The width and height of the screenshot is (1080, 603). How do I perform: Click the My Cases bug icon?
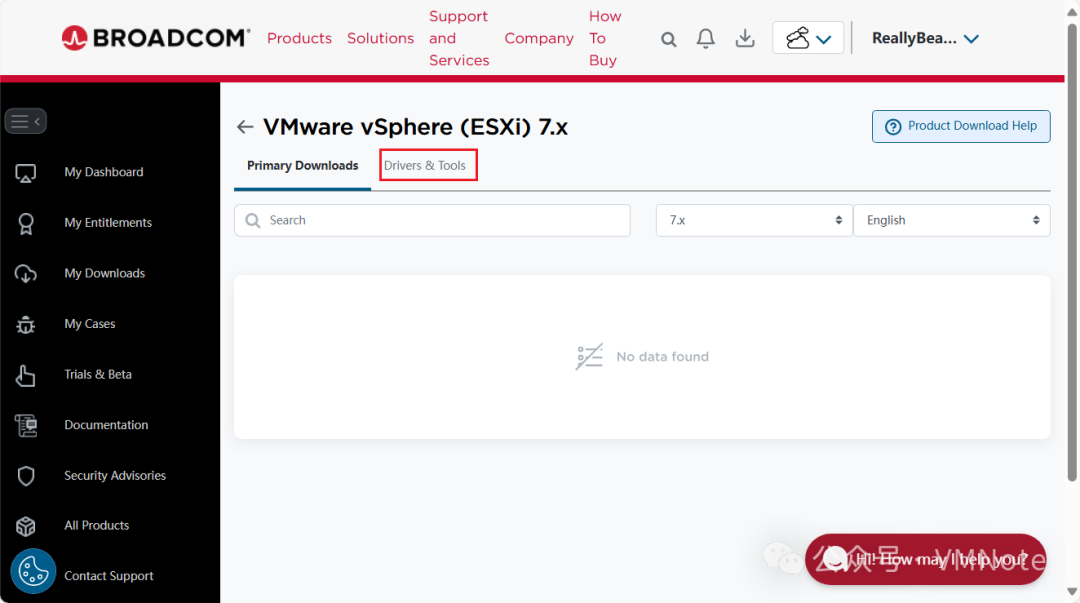[x=25, y=325]
